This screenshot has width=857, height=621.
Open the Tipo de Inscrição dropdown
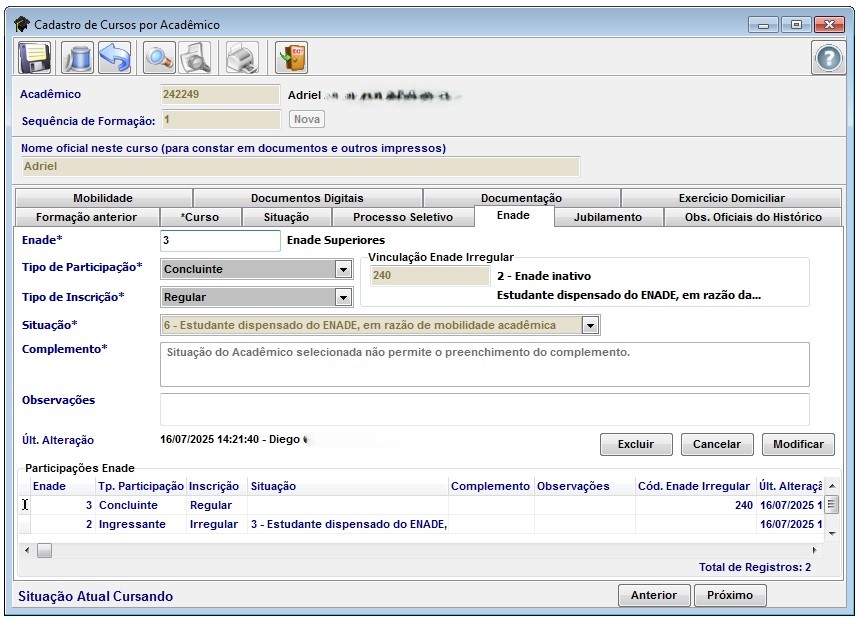coord(343,297)
